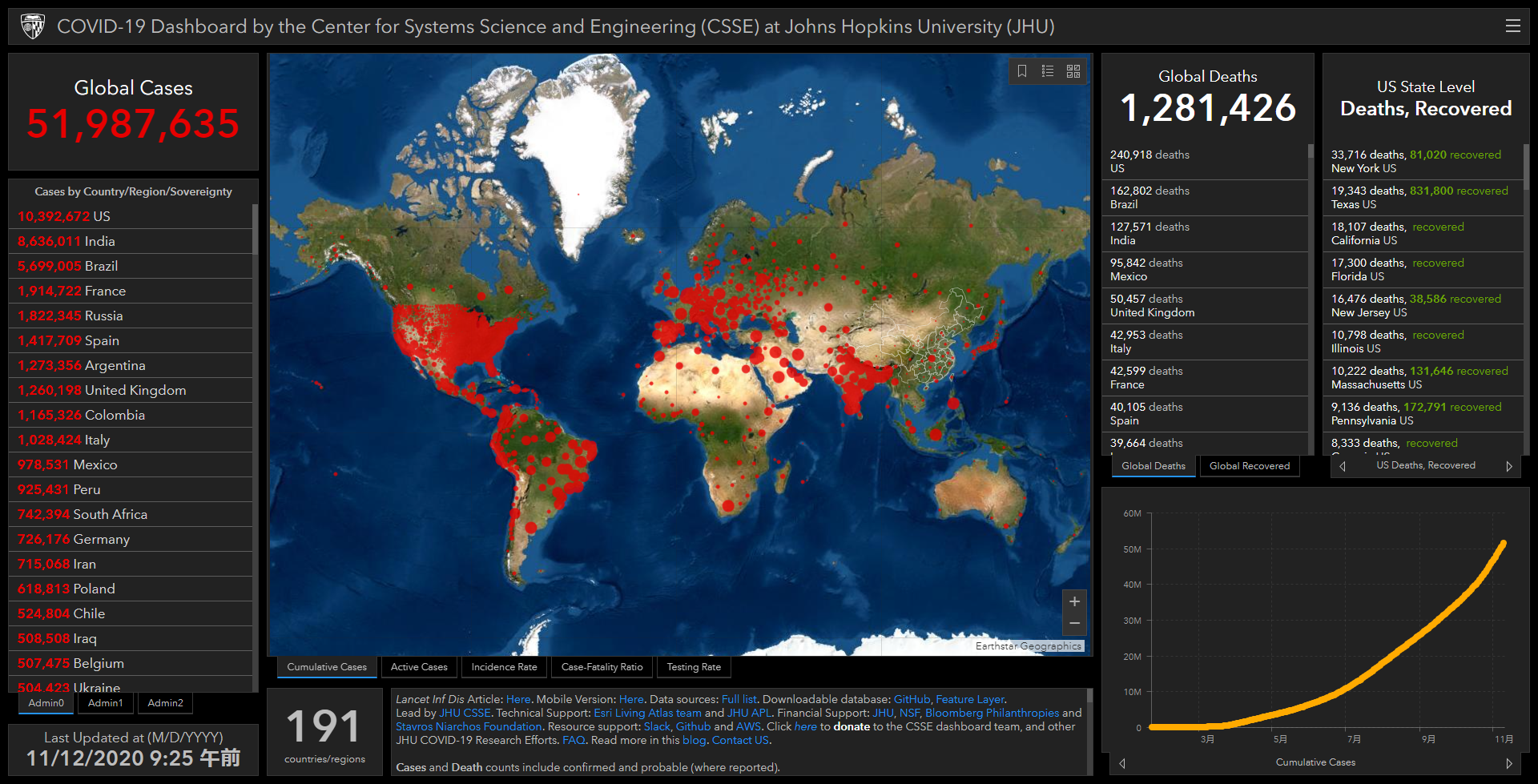Click the Johns Hopkins shield logo
The image size is (1538, 784).
pyautogui.click(x=33, y=26)
